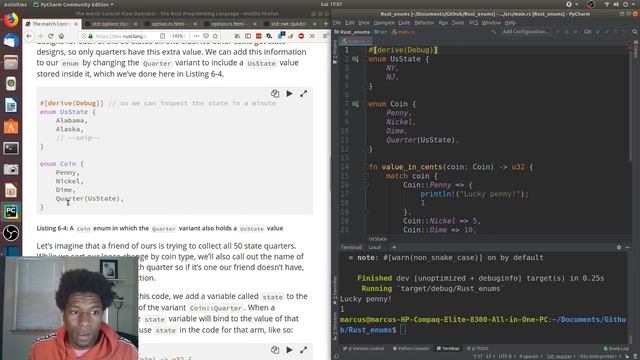The width and height of the screenshot is (640, 360).
Task: Open Thunderbird mail from the dock
Action: pyautogui.click(x=11, y=41)
